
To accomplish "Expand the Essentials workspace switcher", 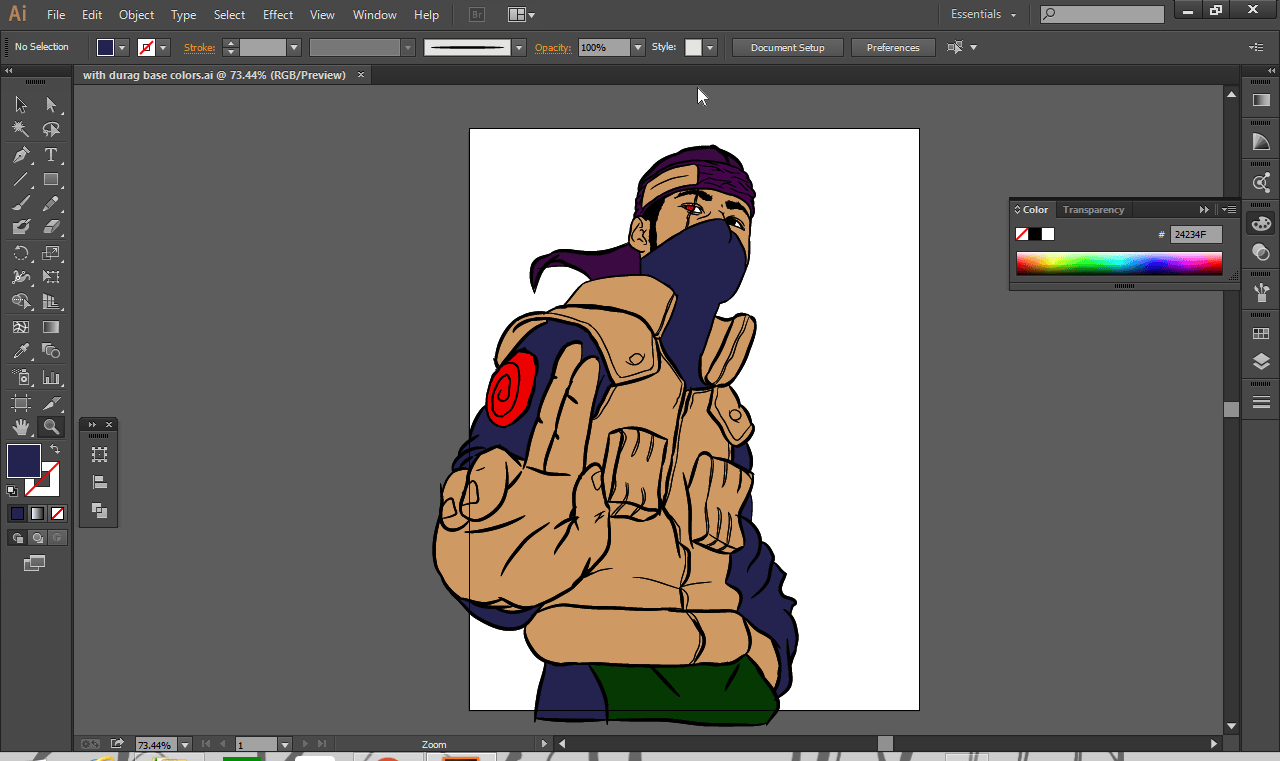I will 983,15.
